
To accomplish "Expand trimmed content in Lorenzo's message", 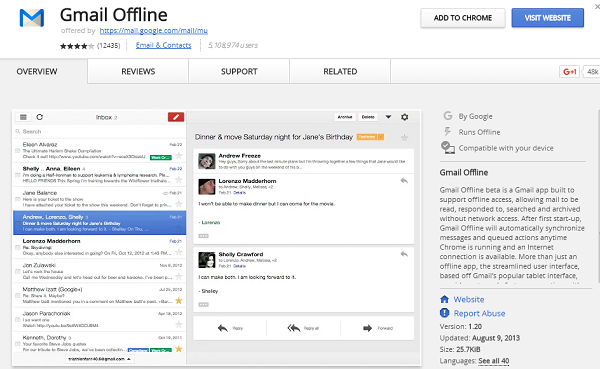I will pyautogui.click(x=204, y=236).
